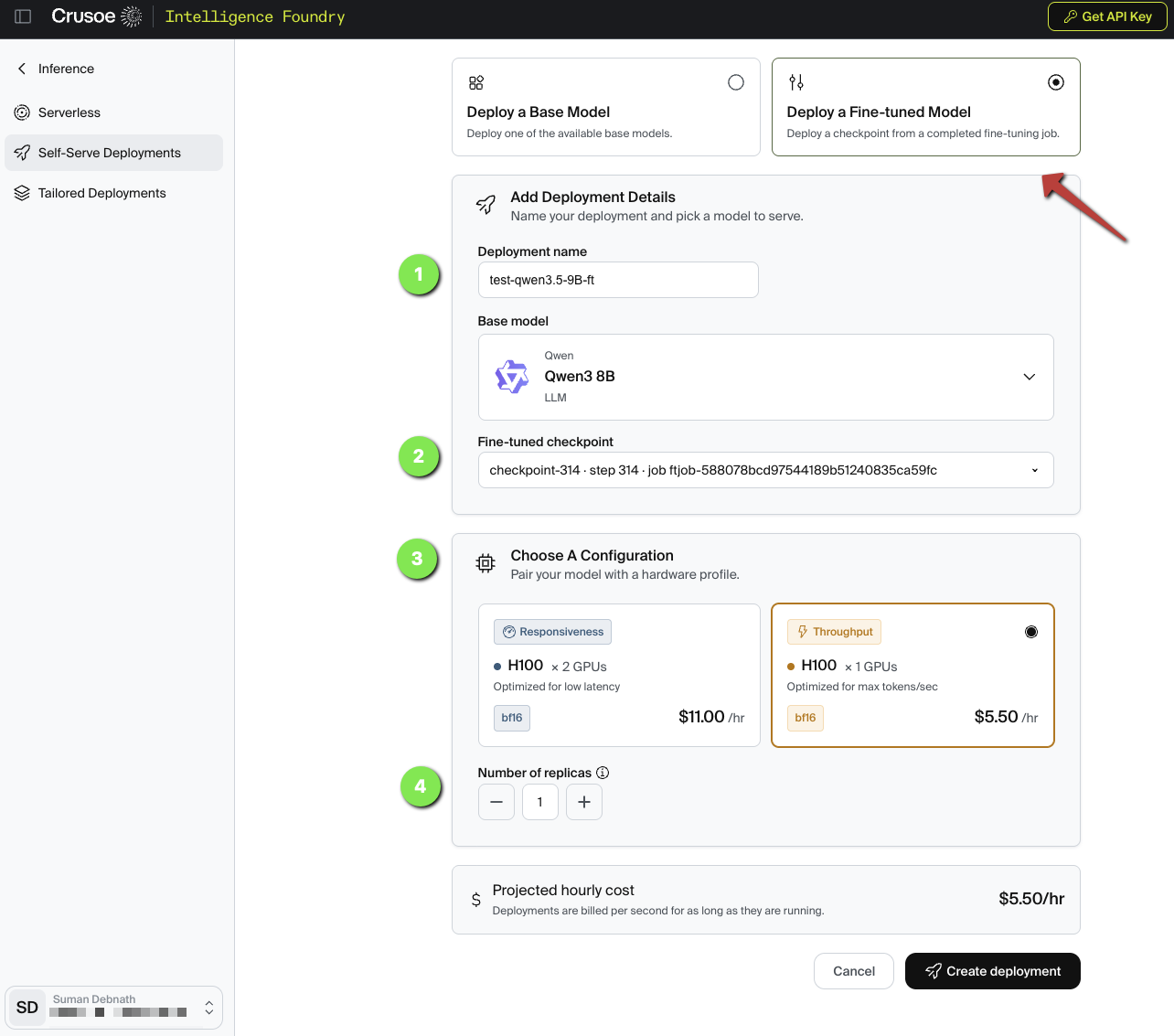Click the SD user avatar
The width and height of the screenshot is (1174, 1036).
pyautogui.click(x=27, y=1008)
